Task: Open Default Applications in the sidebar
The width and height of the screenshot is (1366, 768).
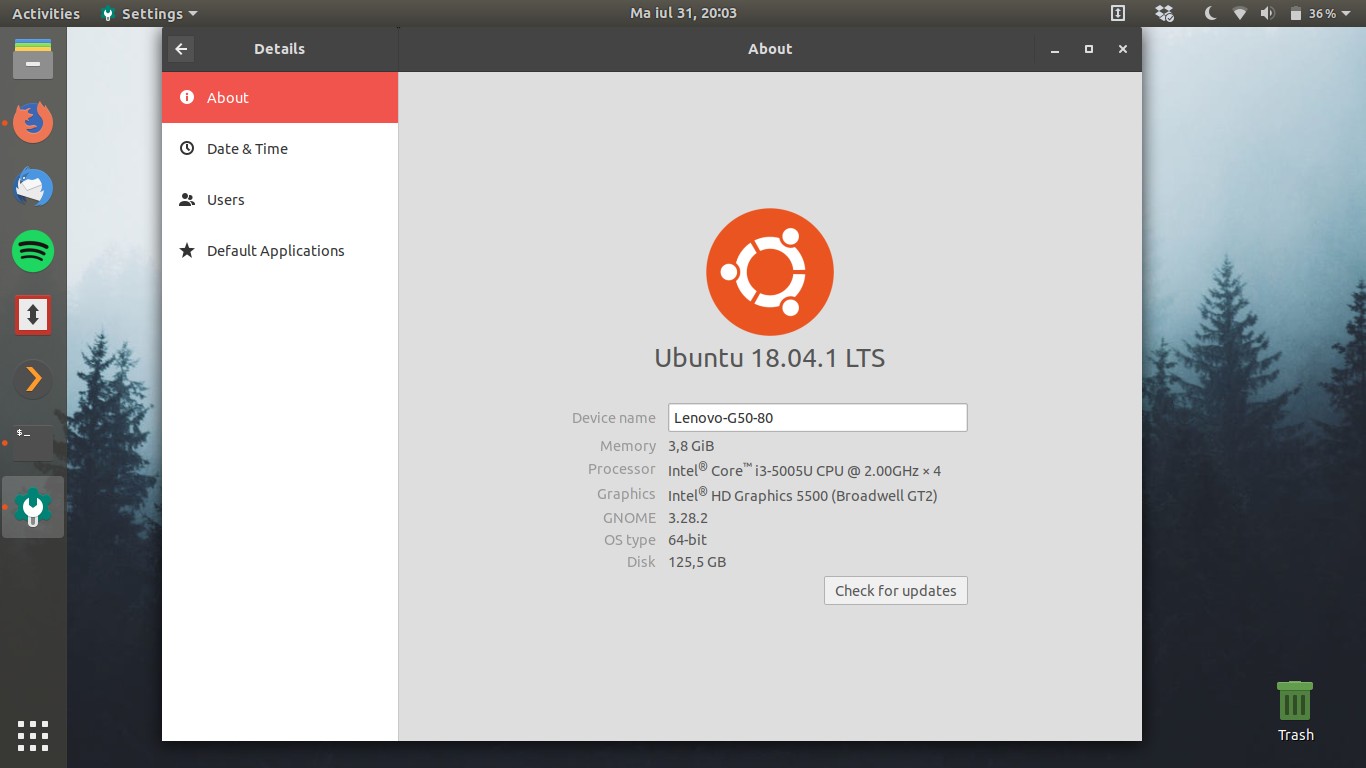Action: click(x=275, y=251)
